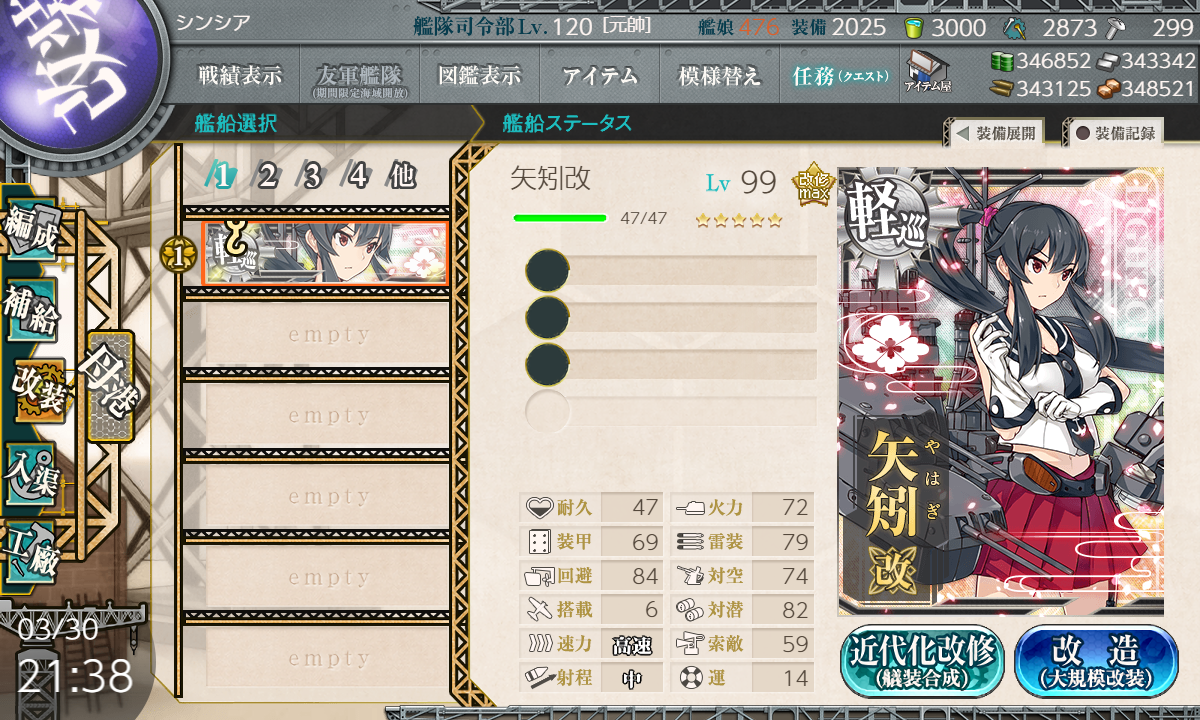This screenshot has width=1200, height=720.
Task: Select the 他 other ships tab
Action: pos(401,177)
